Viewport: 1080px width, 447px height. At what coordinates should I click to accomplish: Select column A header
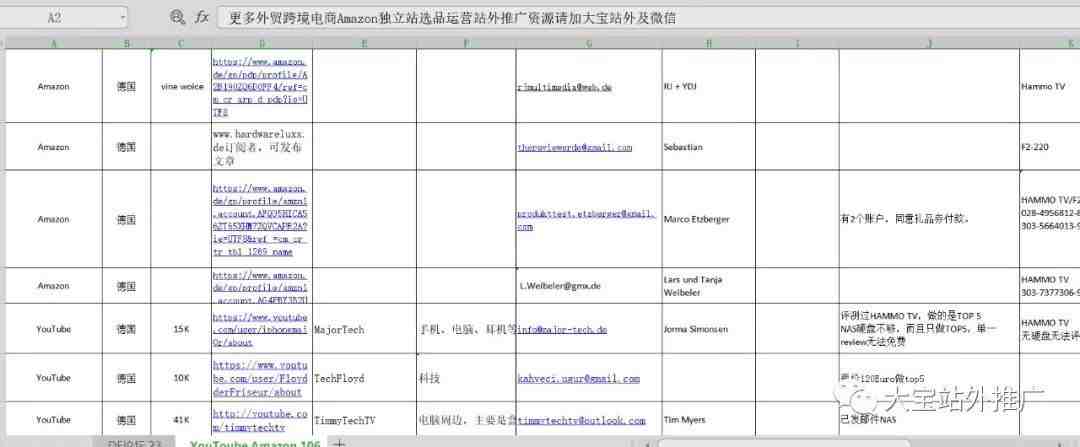[x=54, y=43]
